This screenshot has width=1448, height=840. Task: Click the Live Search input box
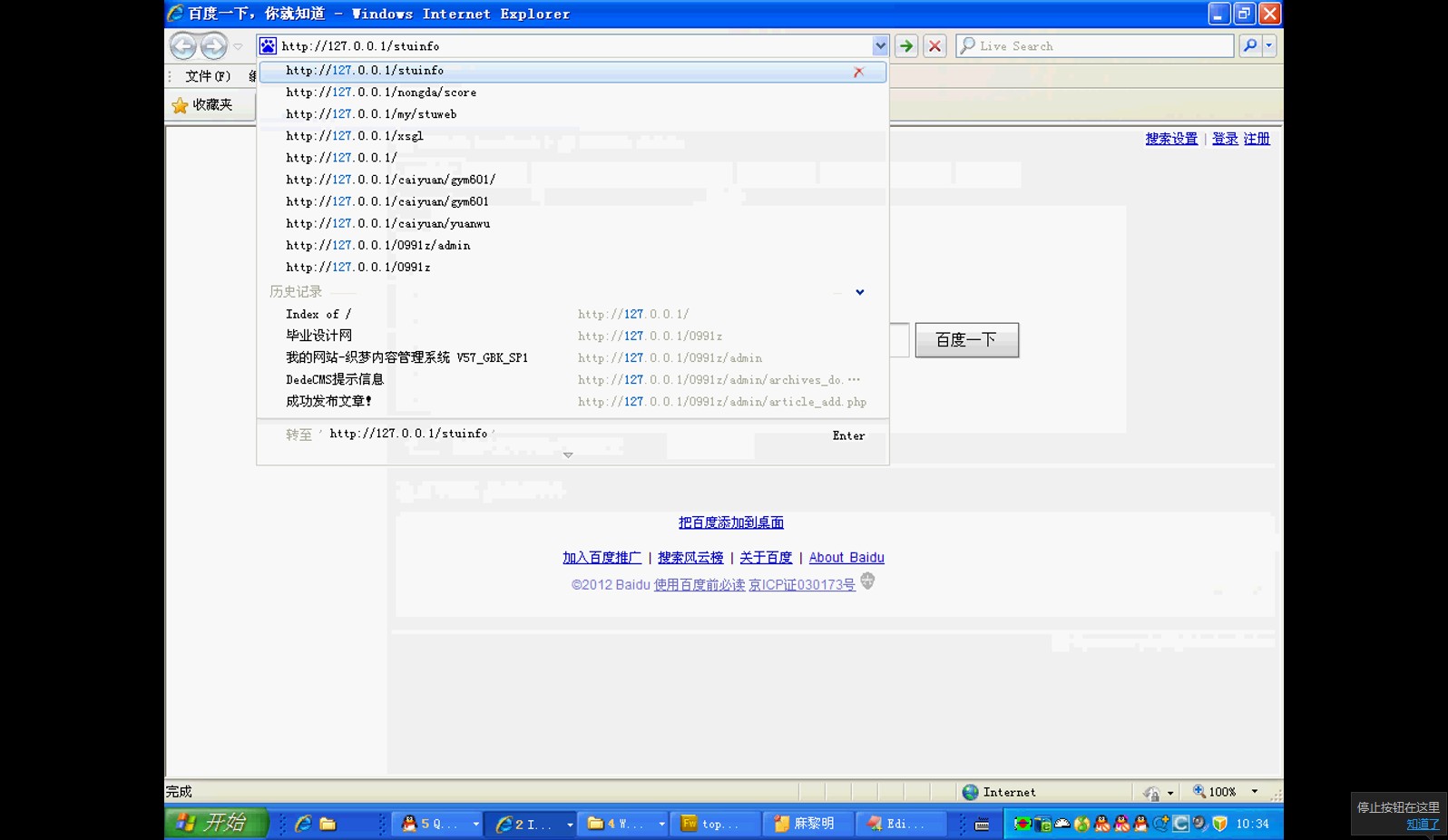[1095, 45]
